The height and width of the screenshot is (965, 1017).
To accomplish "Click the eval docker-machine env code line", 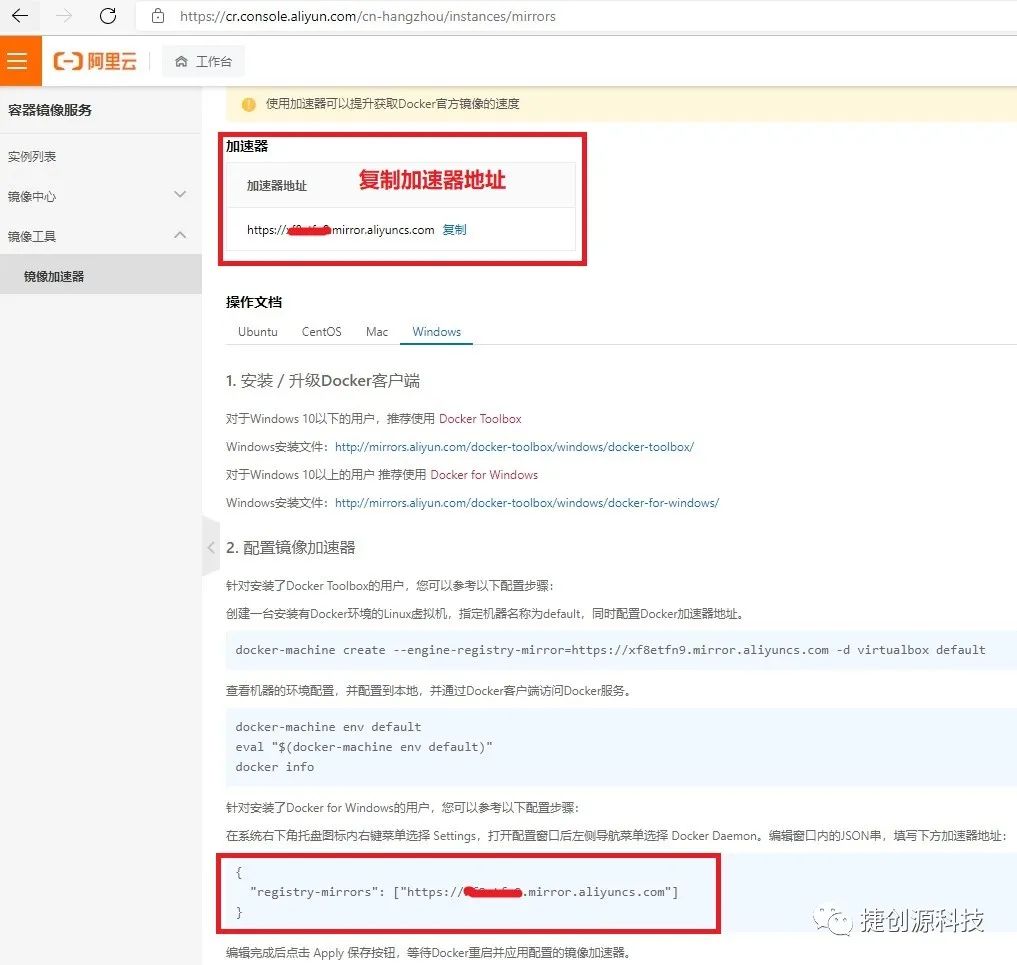I will [364, 747].
